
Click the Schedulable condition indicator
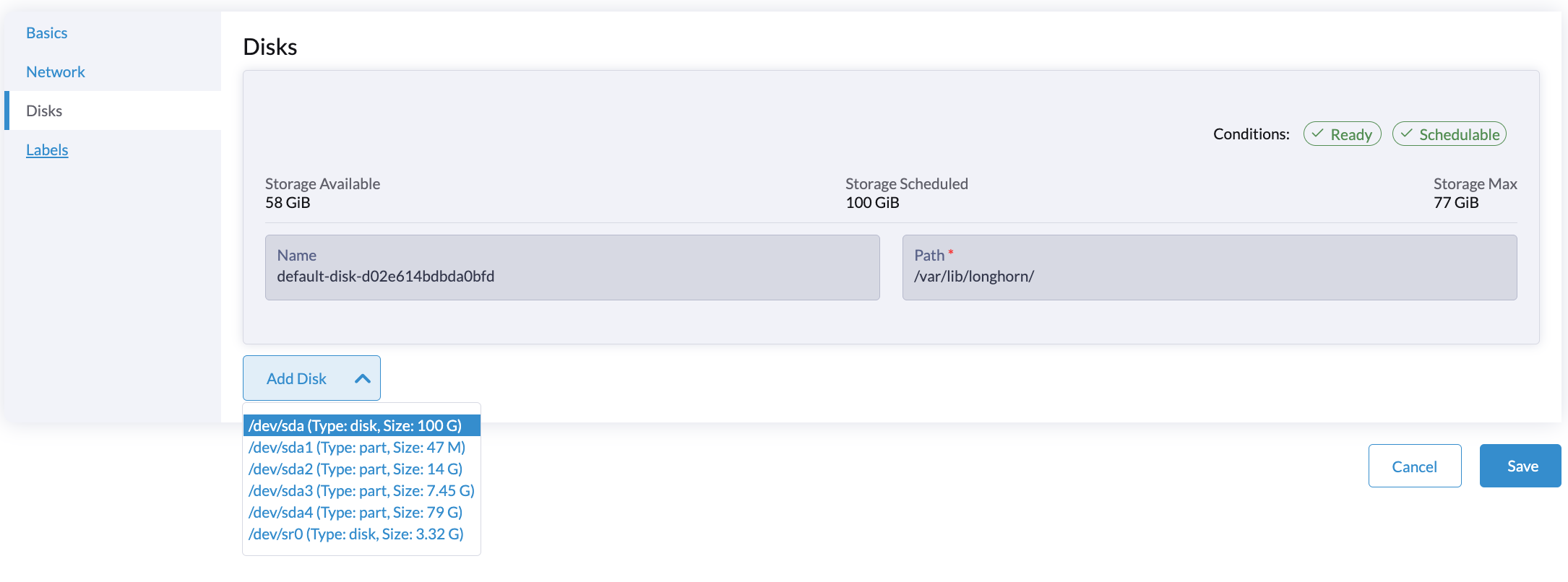tap(1449, 134)
